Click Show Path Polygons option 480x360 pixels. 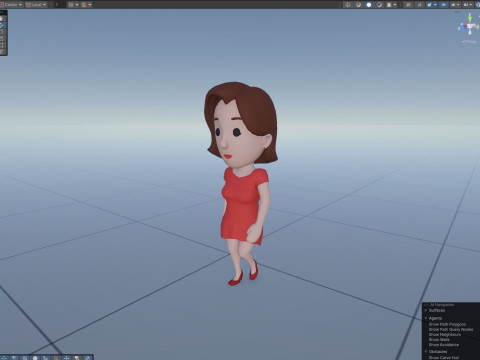pyautogui.click(x=447, y=324)
